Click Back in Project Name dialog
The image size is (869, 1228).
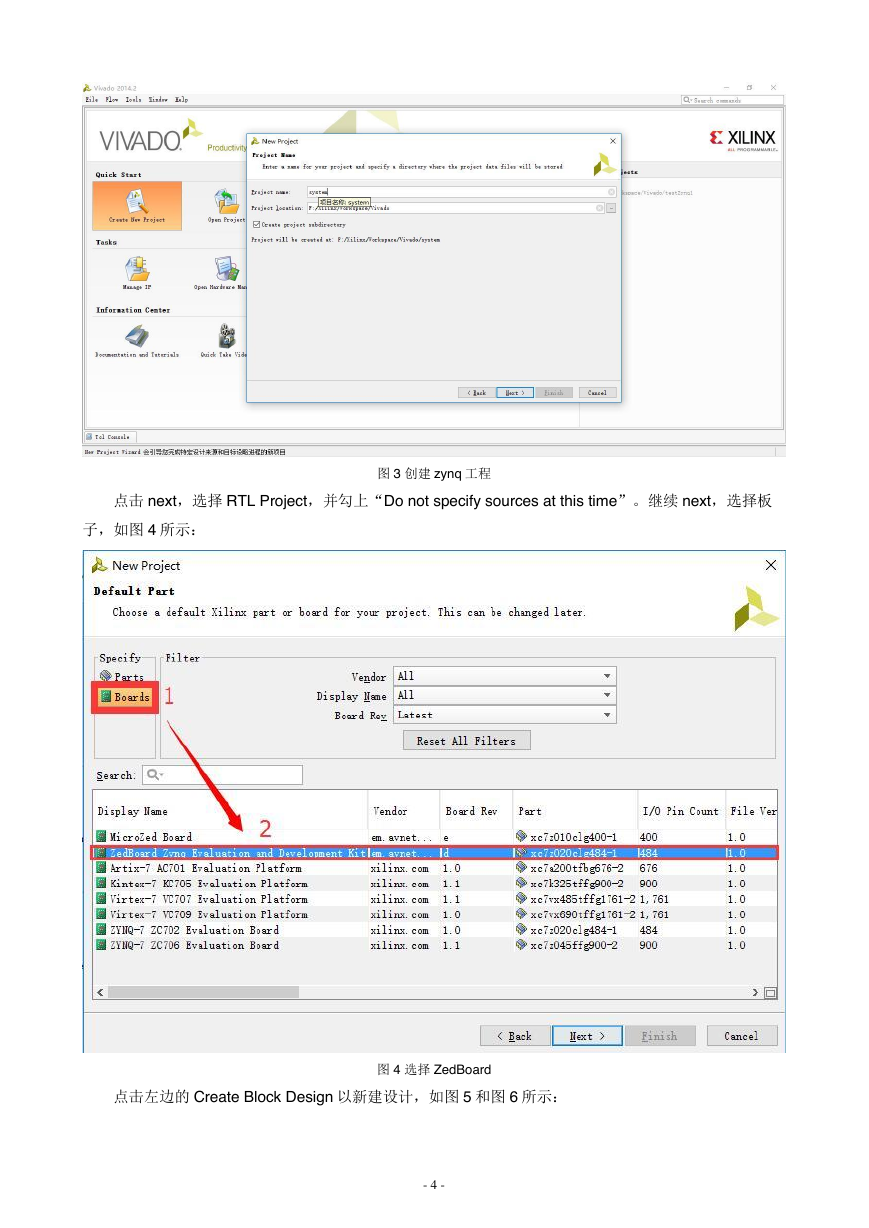click(477, 393)
